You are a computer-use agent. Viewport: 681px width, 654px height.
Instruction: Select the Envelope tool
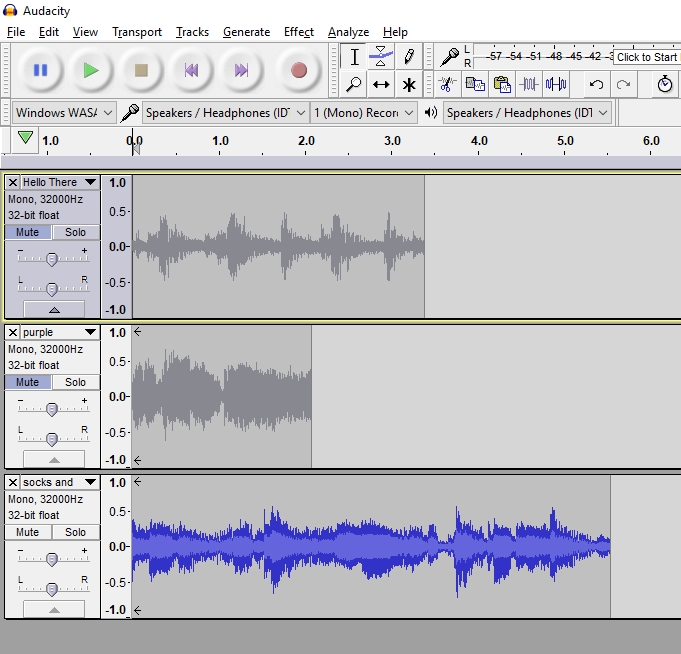[x=381, y=57]
